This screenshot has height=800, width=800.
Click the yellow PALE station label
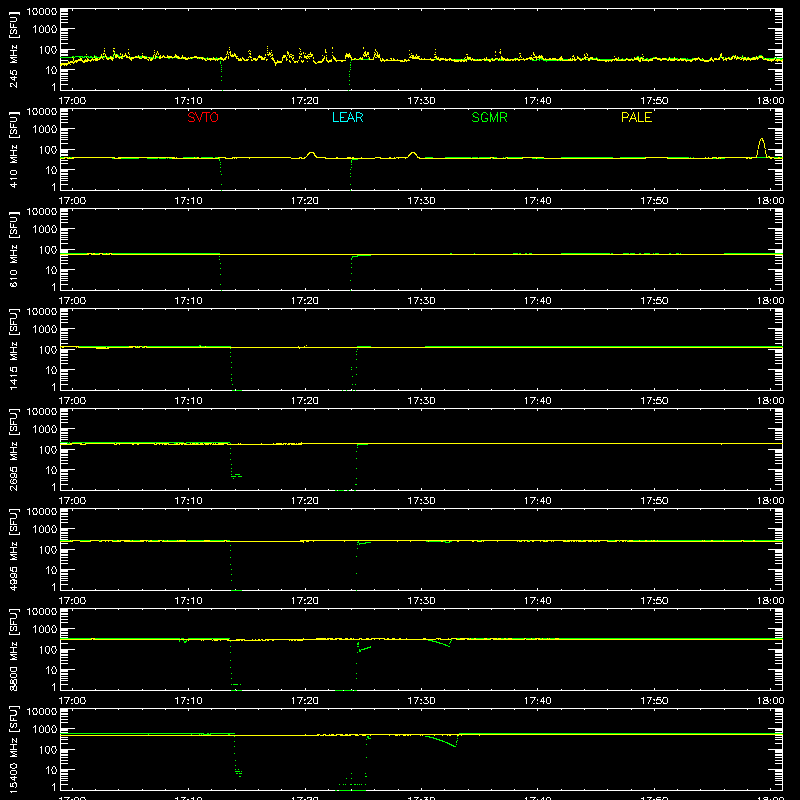point(636,117)
